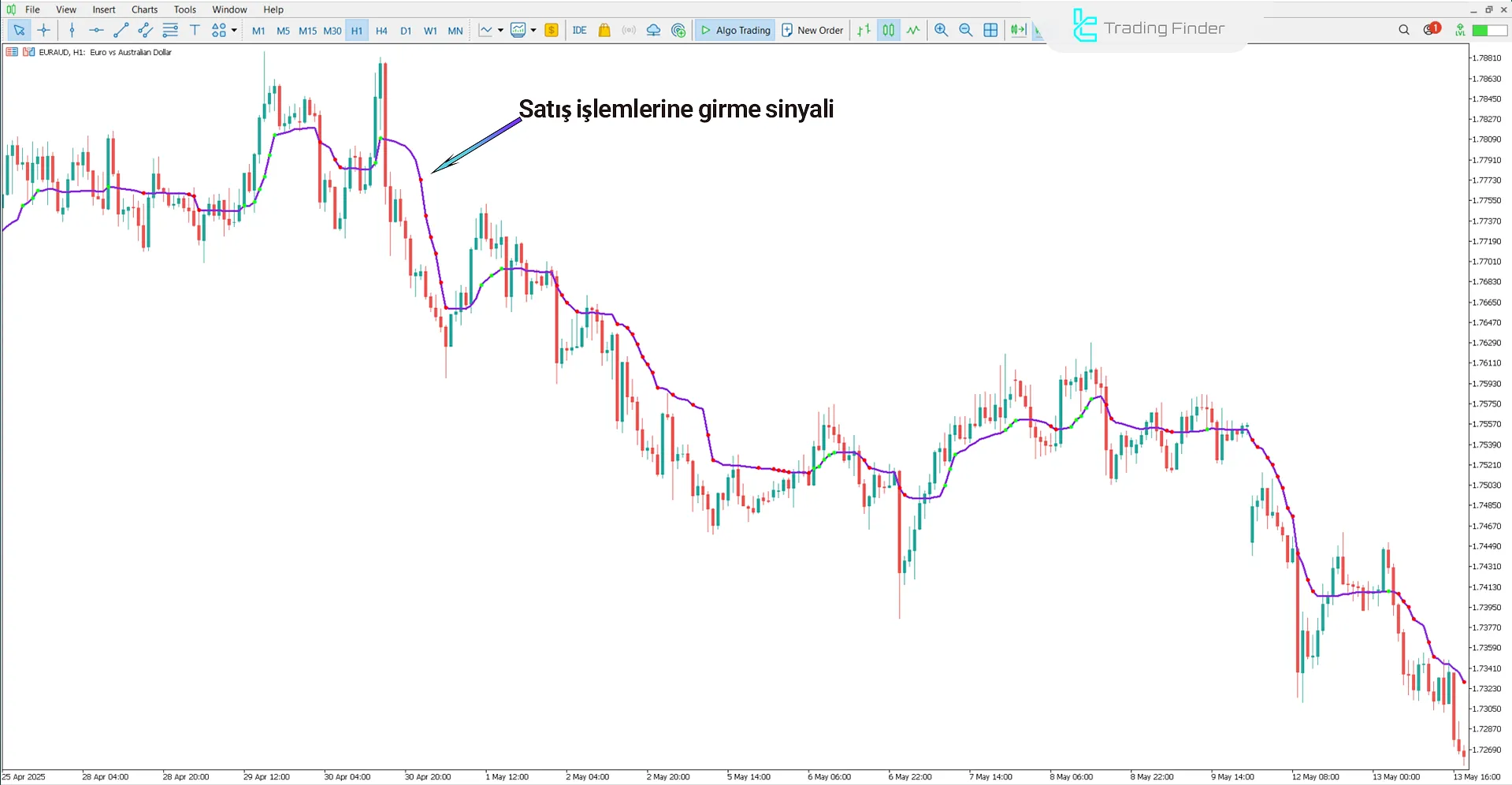Image resolution: width=1512 pixels, height=785 pixels.
Task: Expand the chart type dropdown arrow
Action: 500,30
